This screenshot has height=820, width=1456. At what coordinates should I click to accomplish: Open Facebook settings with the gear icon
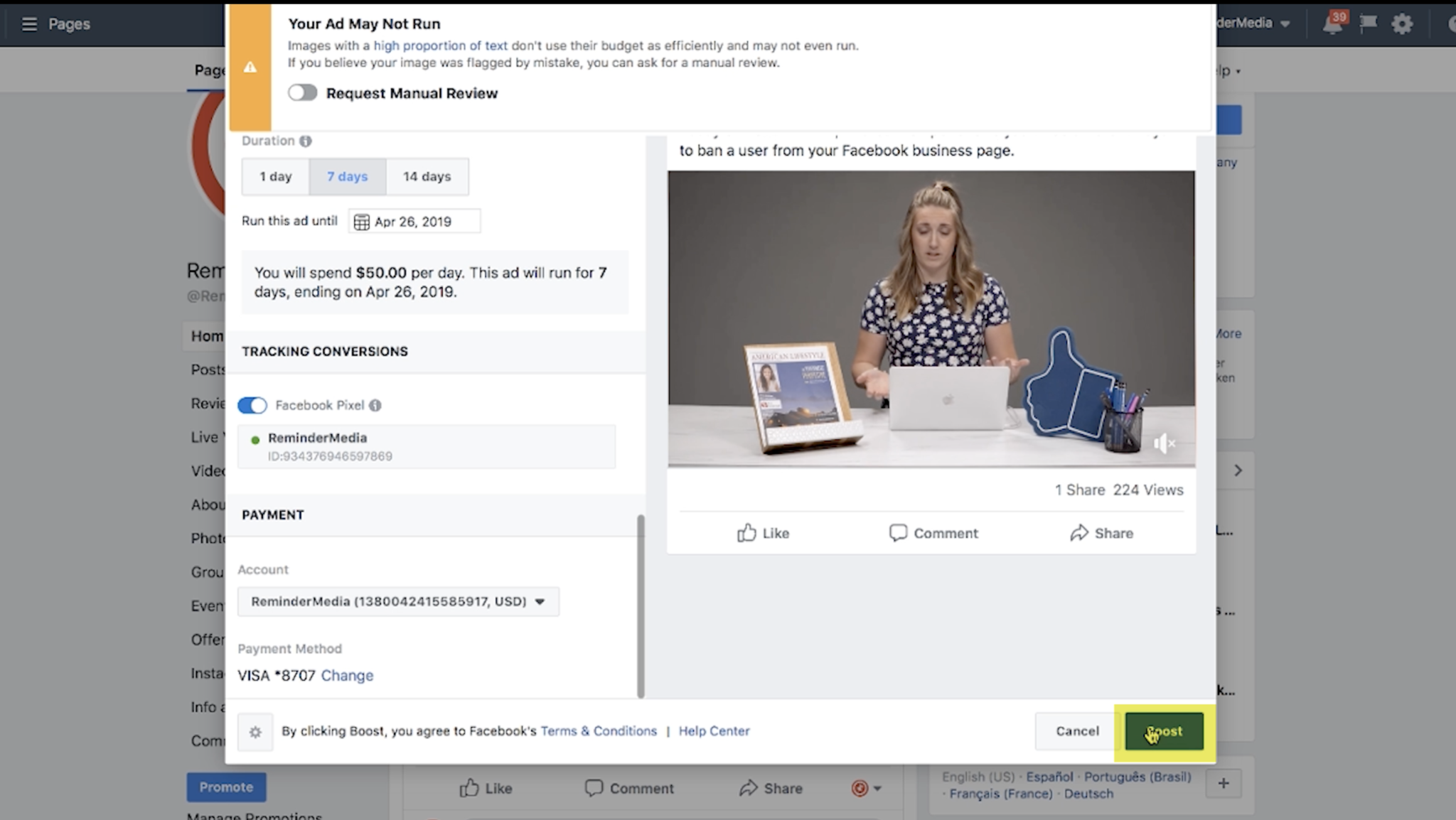(1401, 23)
